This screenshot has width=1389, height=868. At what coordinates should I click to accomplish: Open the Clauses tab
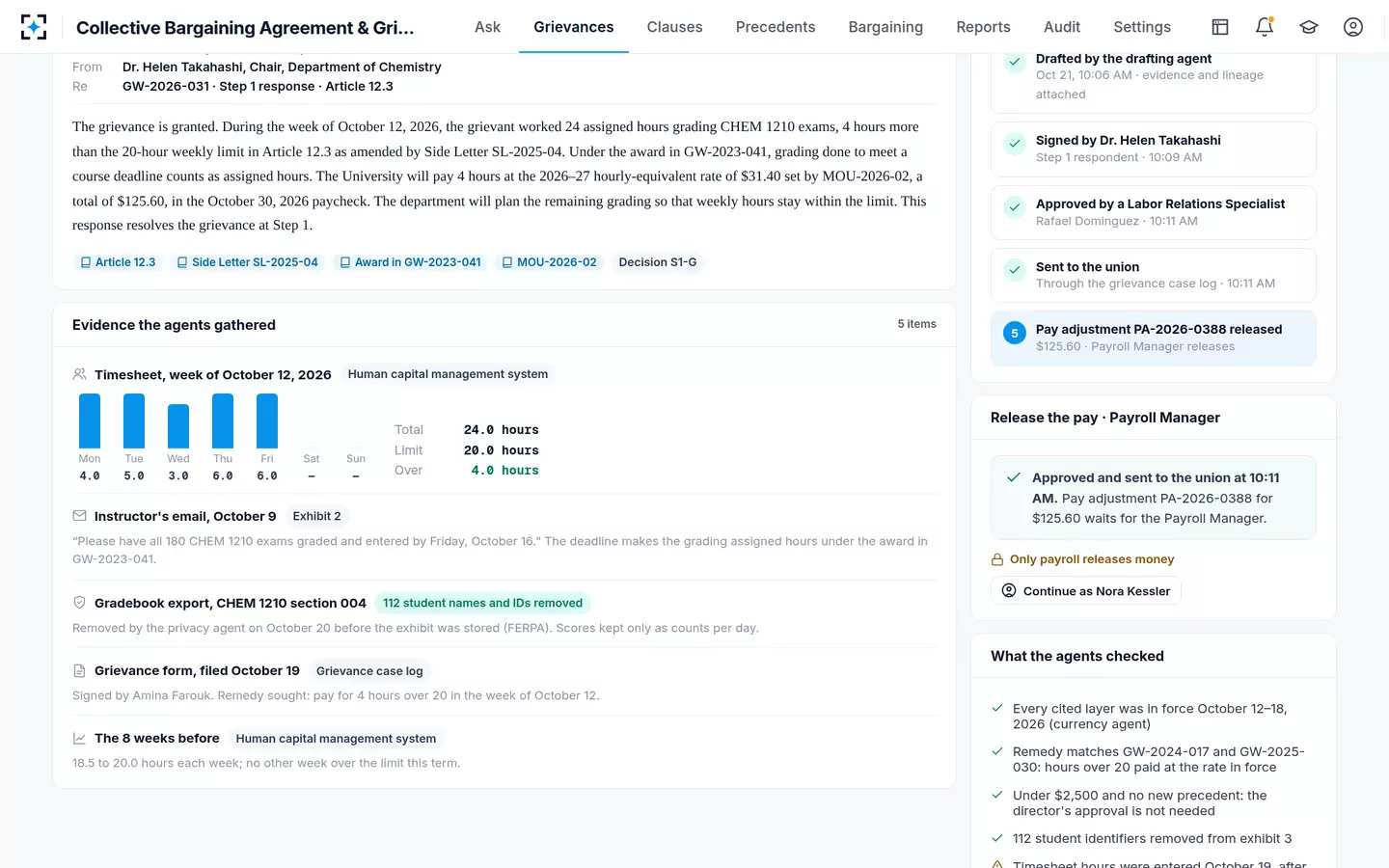(x=674, y=27)
